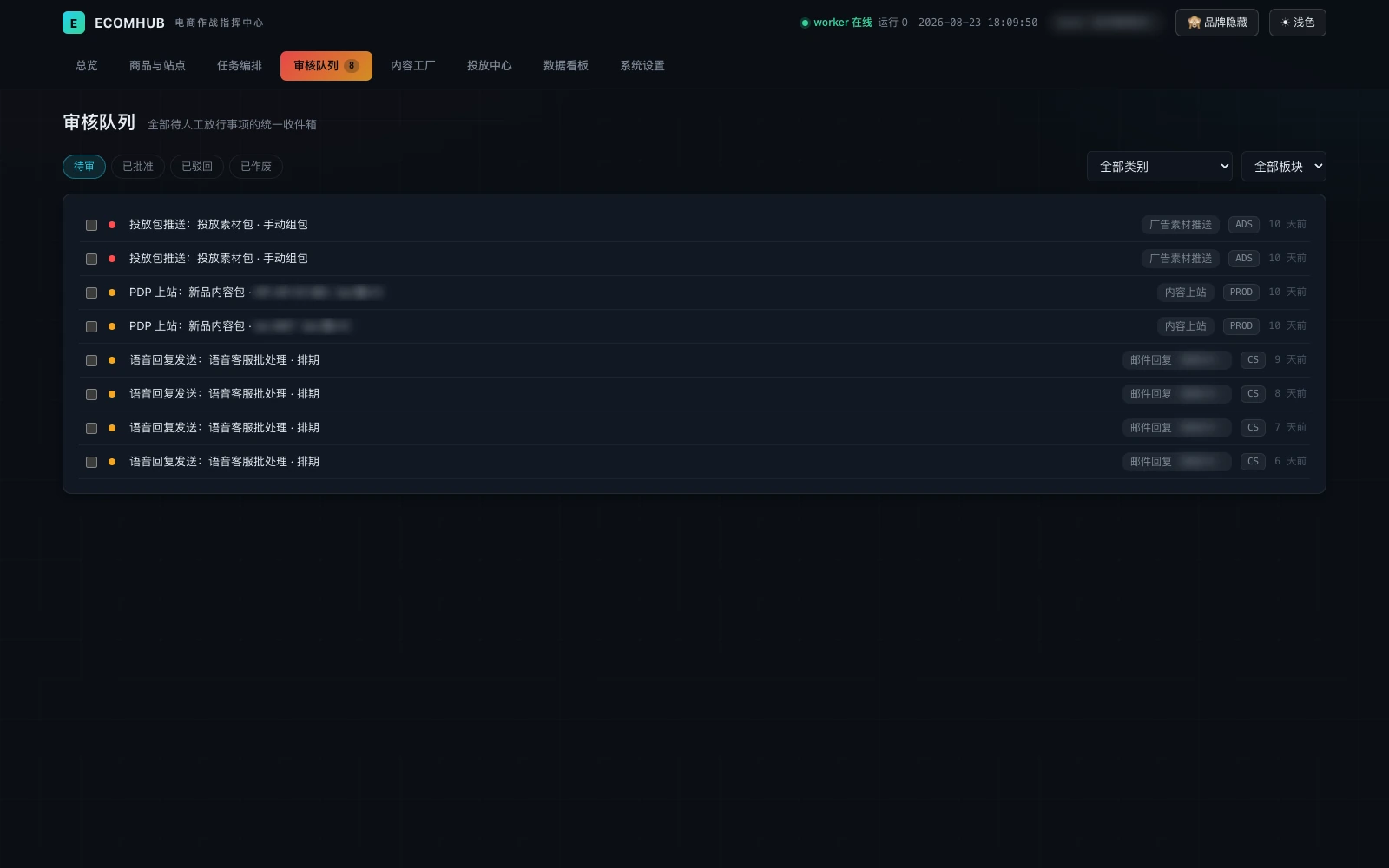The image size is (1389, 868).
Task: Open the 投放中心 tab
Action: pyautogui.click(x=490, y=66)
